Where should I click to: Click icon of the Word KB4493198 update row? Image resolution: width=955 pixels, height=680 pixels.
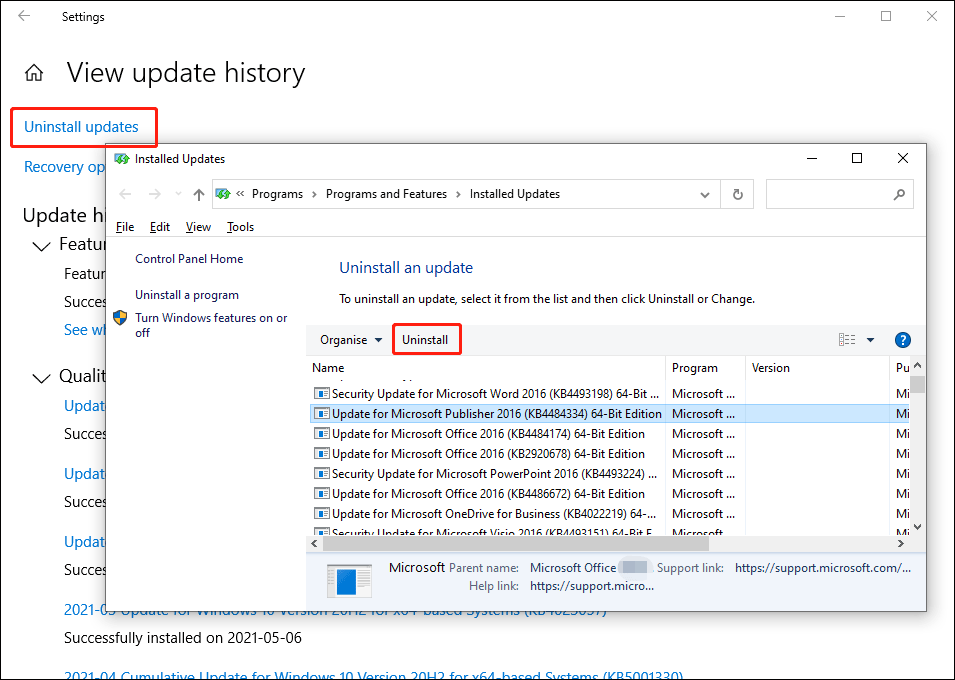pos(322,394)
